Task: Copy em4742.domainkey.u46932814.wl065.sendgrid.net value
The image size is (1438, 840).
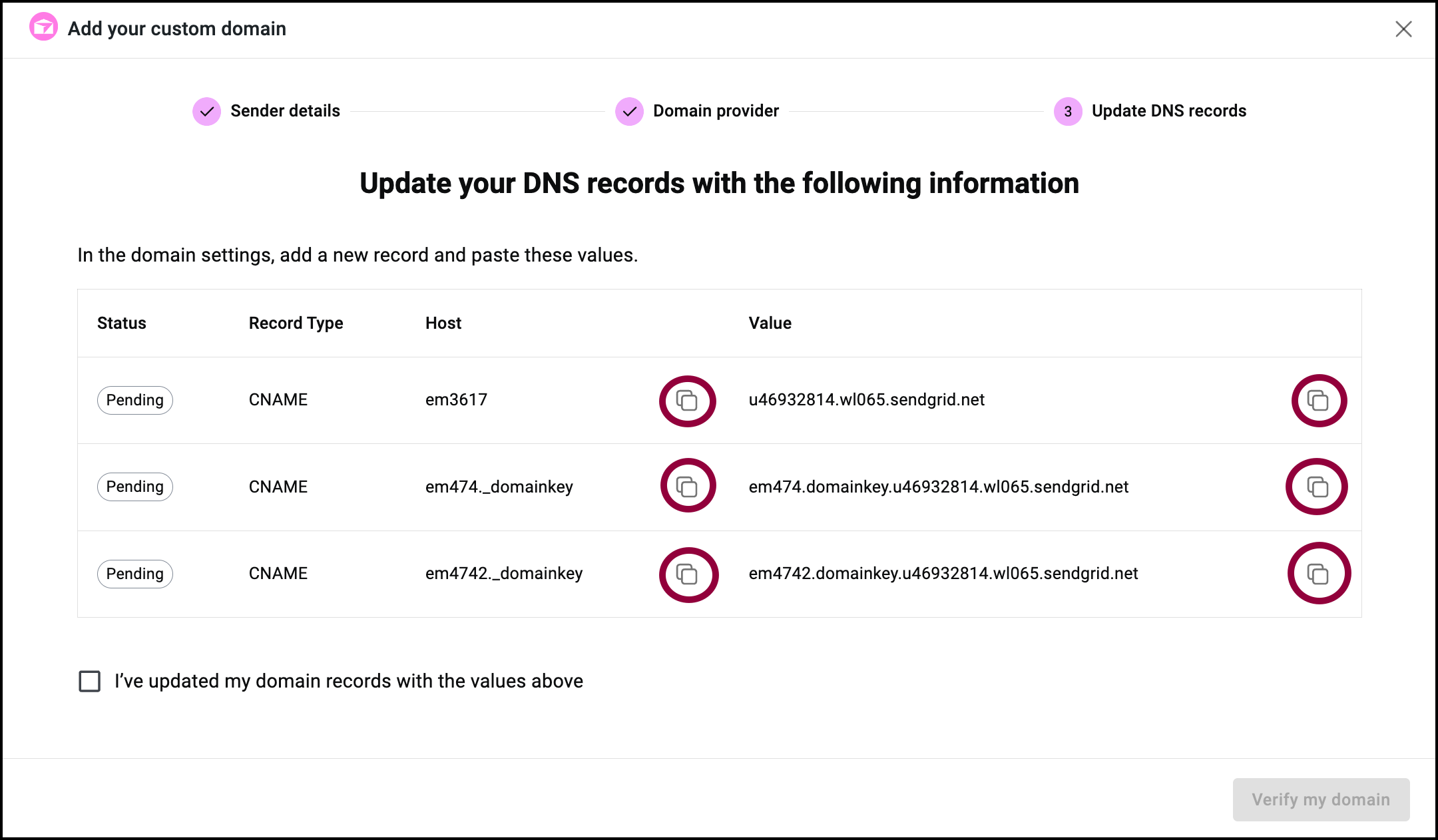Action: pyautogui.click(x=1317, y=574)
